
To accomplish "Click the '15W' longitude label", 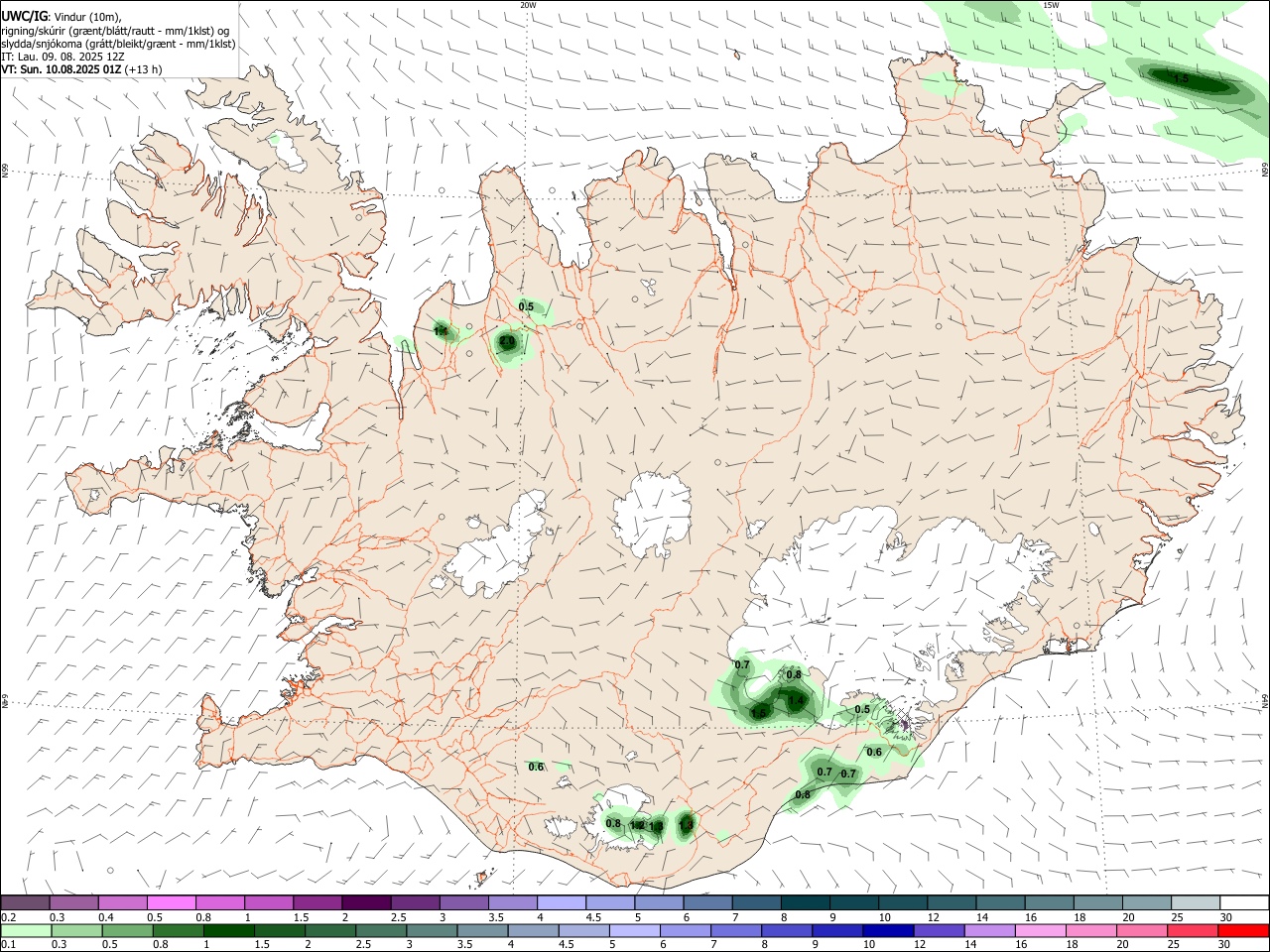I will (1051, 5).
